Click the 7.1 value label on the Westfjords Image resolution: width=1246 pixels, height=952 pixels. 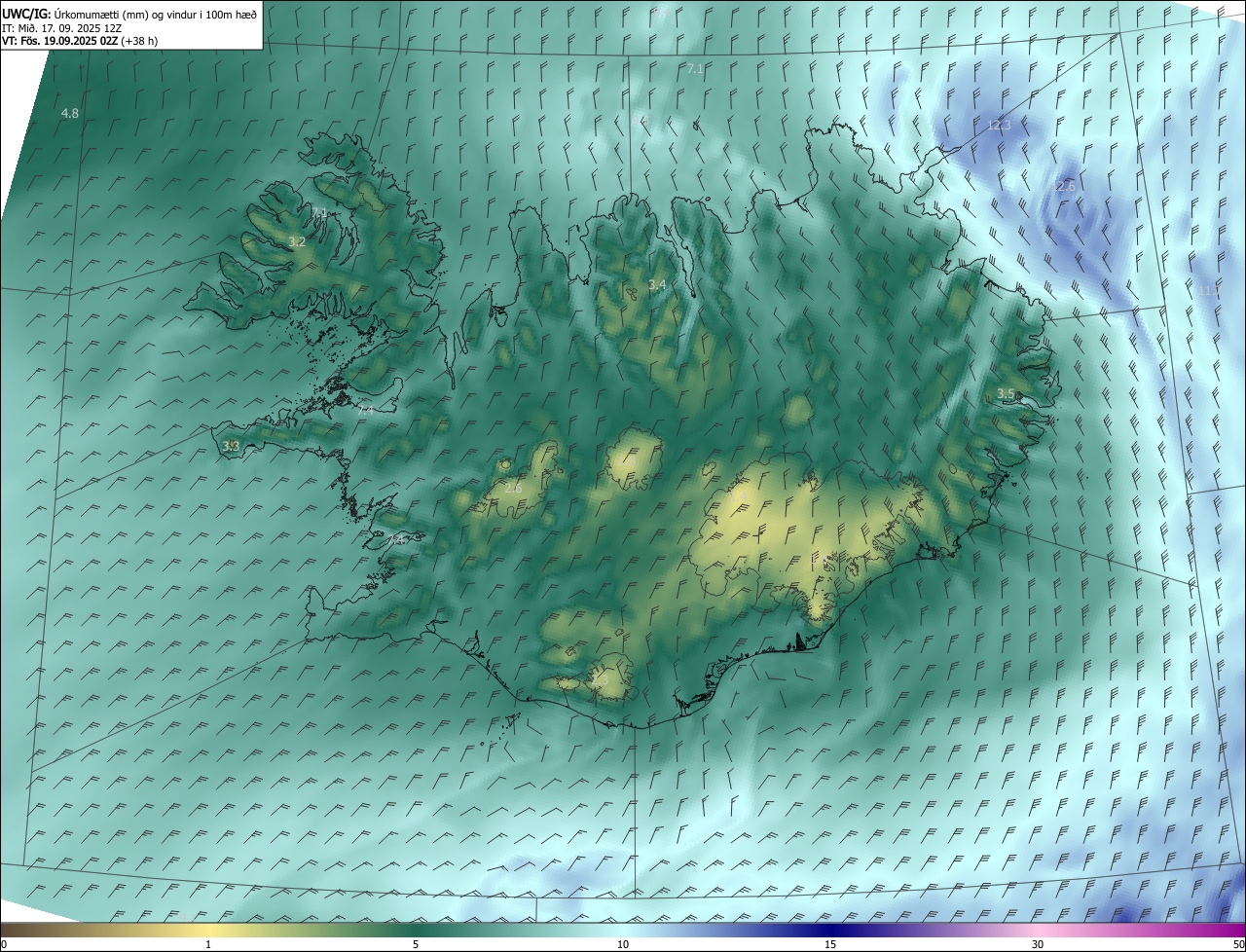pyautogui.click(x=318, y=212)
